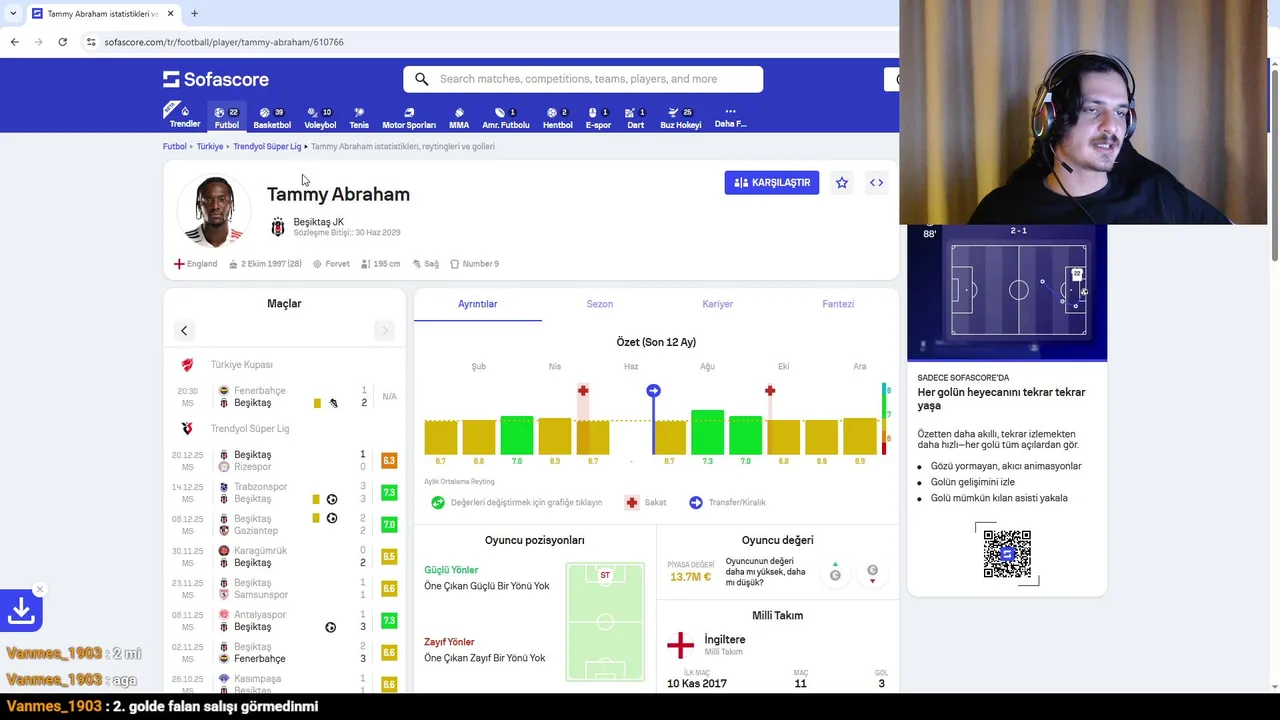Click the injury marker at Nis on chart
The image size is (1280, 720).
583,390
